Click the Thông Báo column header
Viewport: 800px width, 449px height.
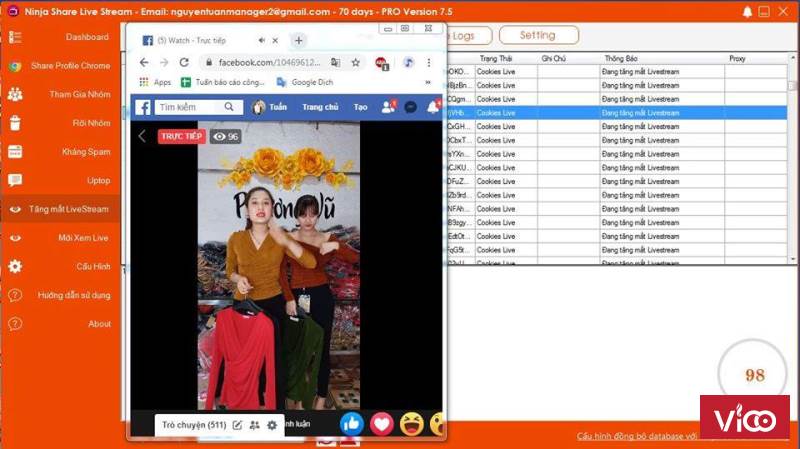pyautogui.click(x=621, y=59)
